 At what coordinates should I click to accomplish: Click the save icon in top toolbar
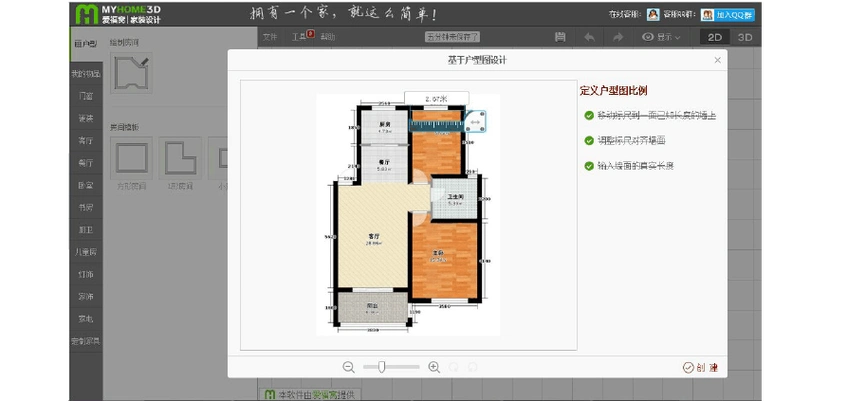pyautogui.click(x=561, y=37)
